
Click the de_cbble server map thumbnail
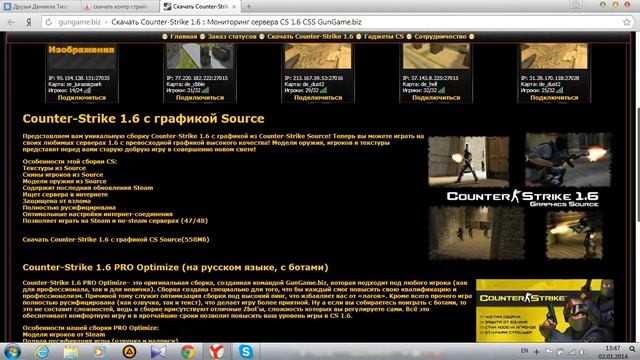click(200, 56)
